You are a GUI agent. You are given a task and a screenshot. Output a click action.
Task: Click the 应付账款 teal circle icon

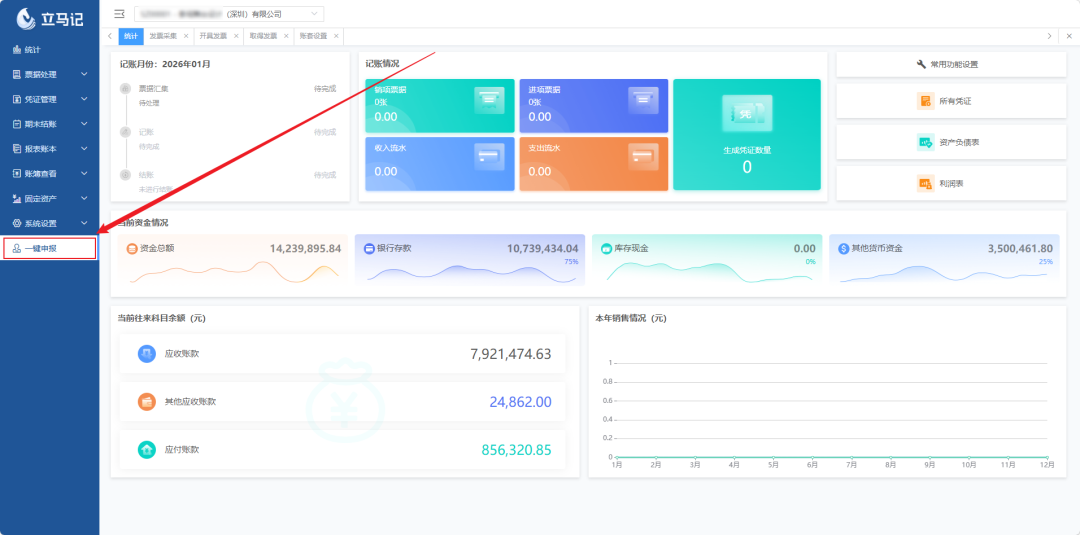click(x=147, y=450)
